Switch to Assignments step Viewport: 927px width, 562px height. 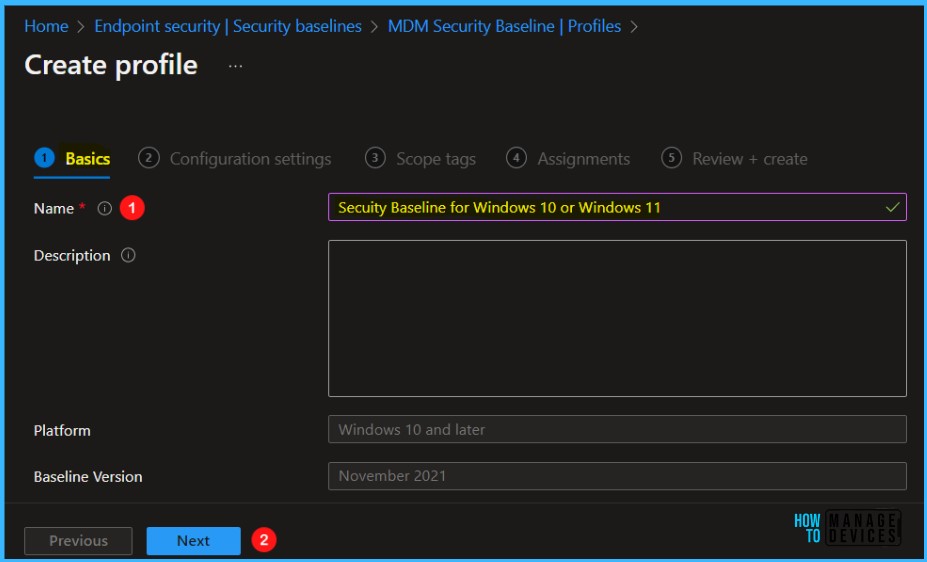coord(568,158)
